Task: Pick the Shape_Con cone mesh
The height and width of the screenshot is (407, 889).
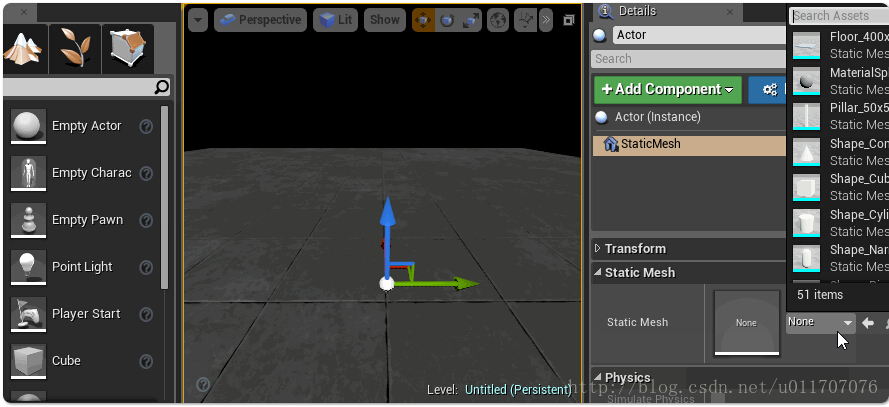Action: click(x=839, y=152)
